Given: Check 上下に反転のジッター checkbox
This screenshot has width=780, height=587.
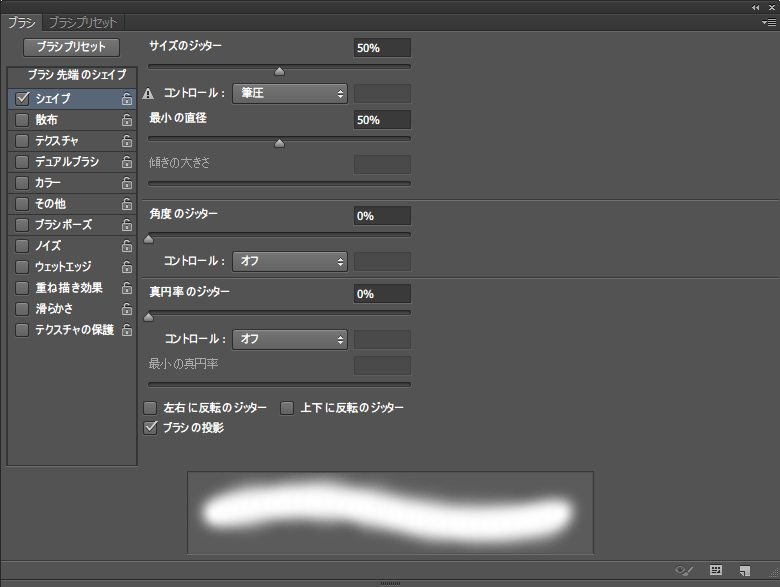Looking at the screenshot, I should click(x=287, y=408).
